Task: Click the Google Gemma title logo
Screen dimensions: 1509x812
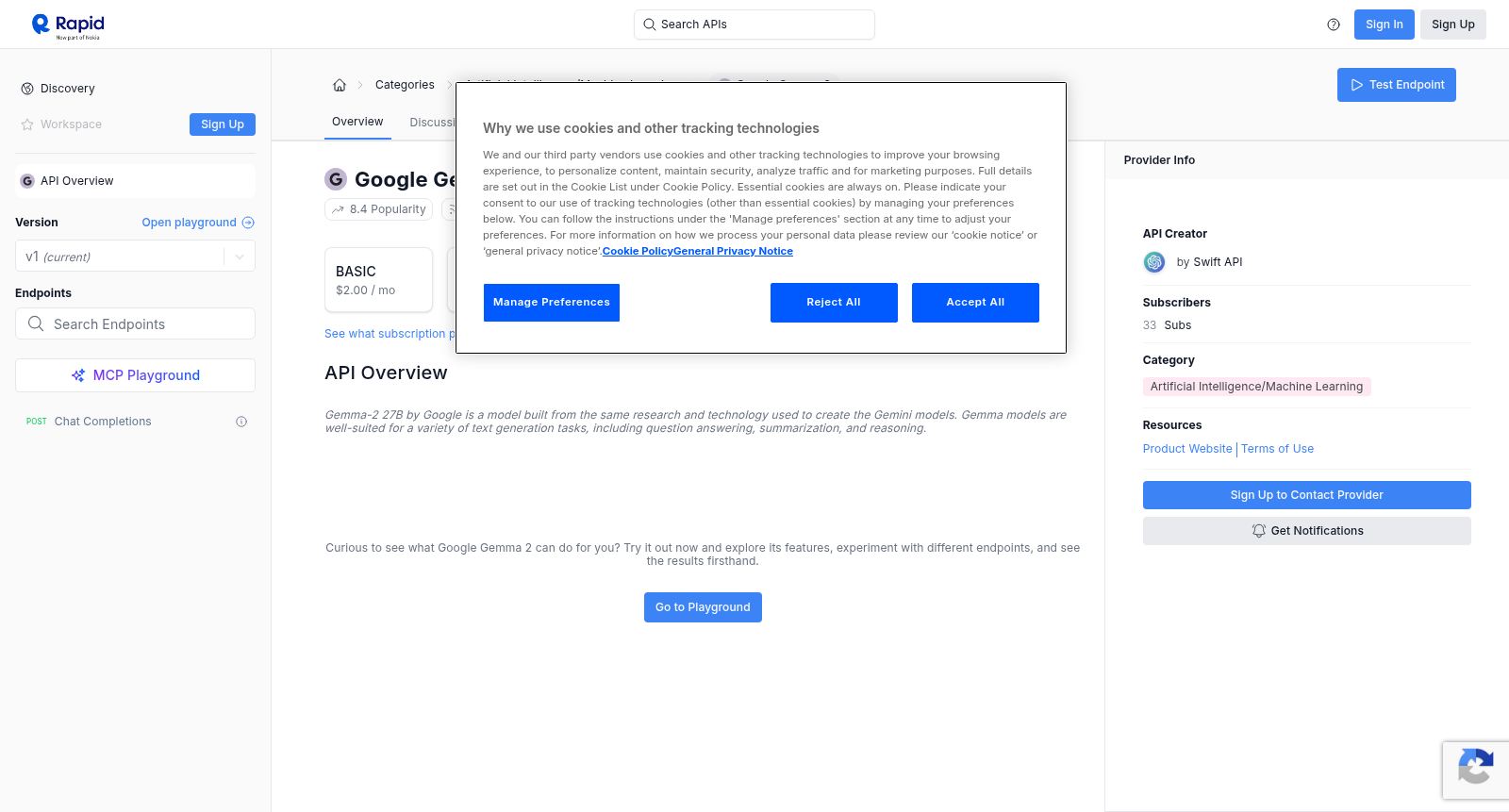Action: pyautogui.click(x=336, y=179)
